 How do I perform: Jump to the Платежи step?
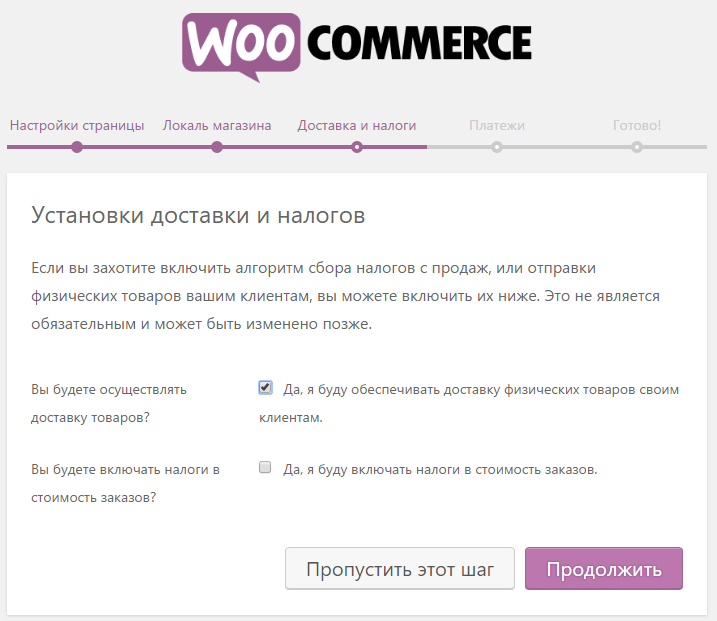pos(497,125)
